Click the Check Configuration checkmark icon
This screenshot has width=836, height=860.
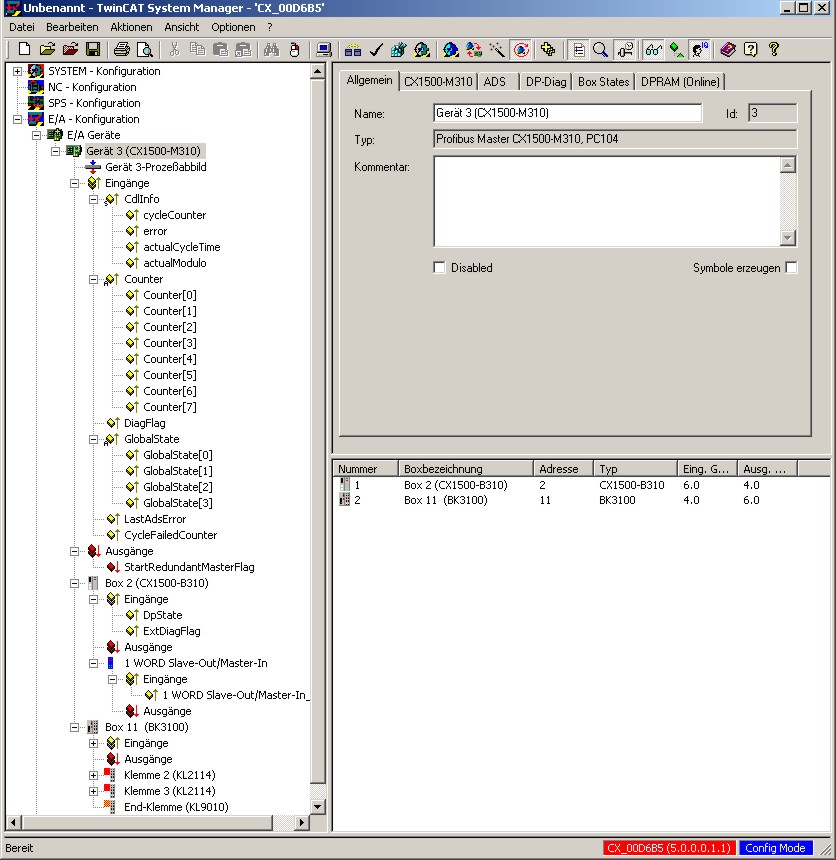(x=376, y=49)
